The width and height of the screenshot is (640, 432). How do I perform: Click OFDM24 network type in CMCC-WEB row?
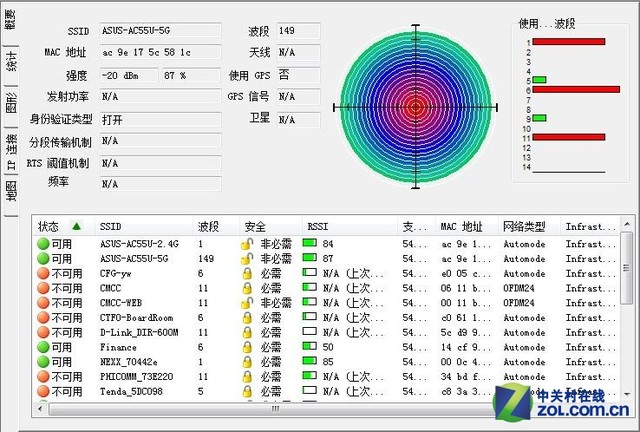518,303
